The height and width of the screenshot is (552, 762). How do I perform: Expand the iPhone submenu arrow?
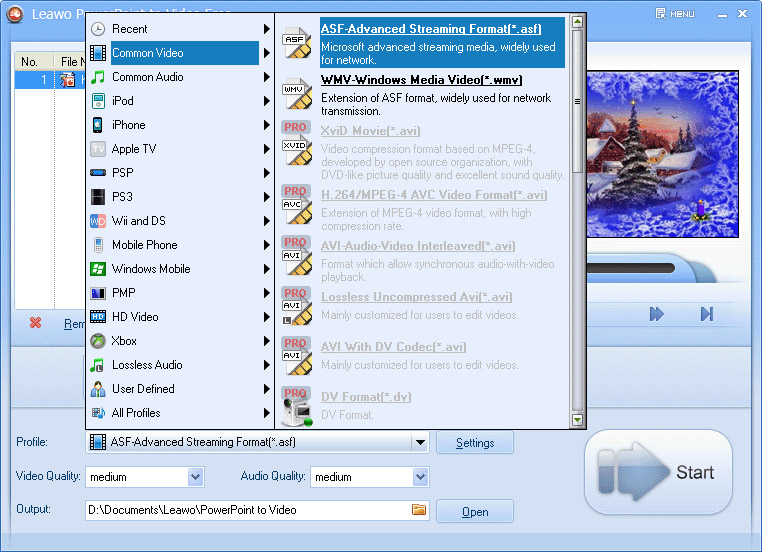pyautogui.click(x=266, y=125)
